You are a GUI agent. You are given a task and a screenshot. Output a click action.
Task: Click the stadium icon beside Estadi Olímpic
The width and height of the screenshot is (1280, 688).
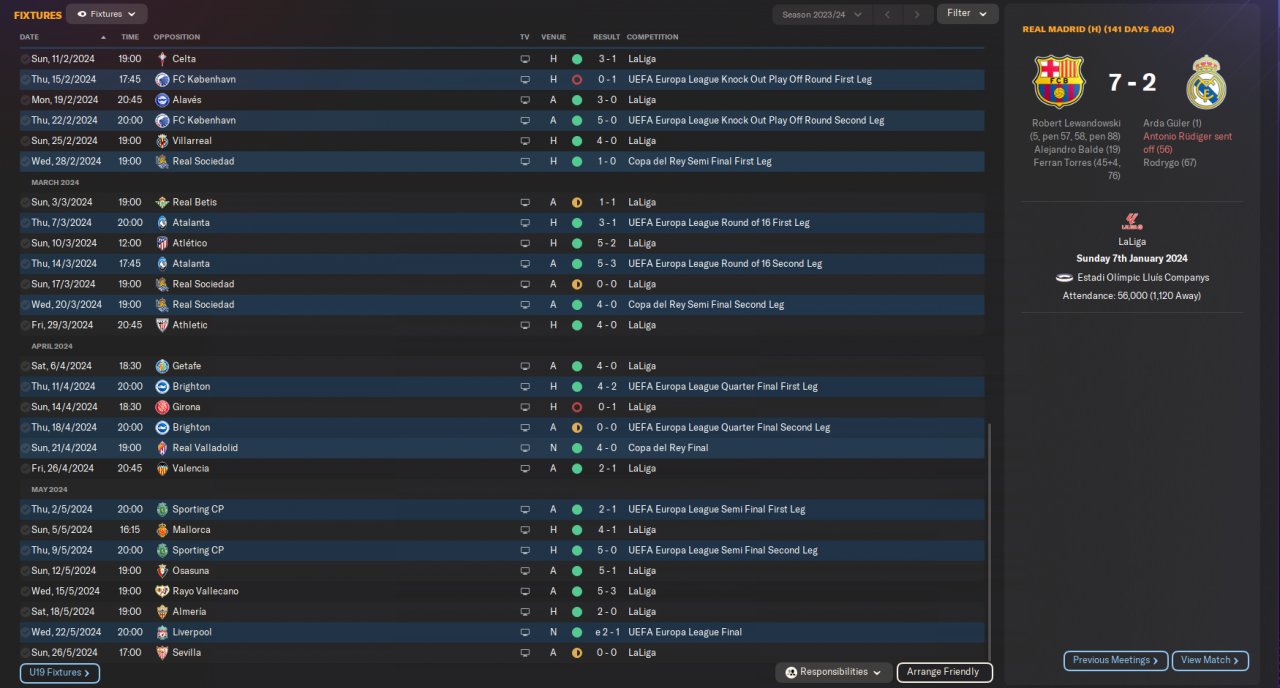[1064, 278]
